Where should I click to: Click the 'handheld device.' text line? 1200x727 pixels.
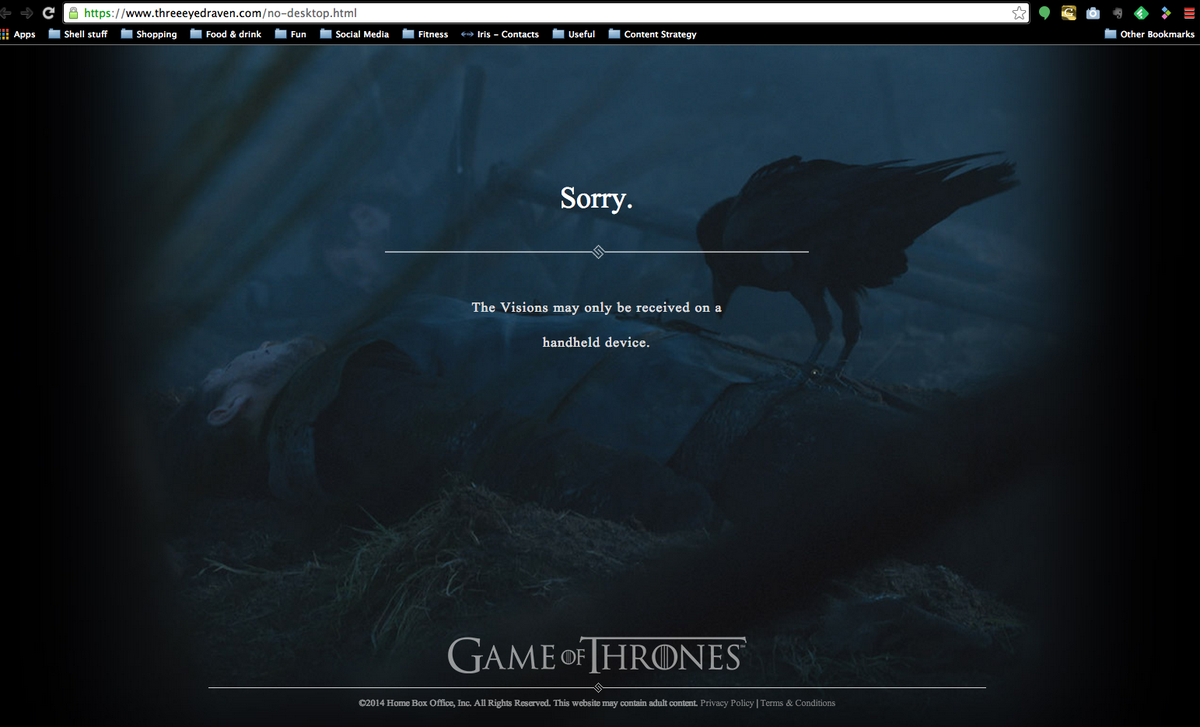596,342
